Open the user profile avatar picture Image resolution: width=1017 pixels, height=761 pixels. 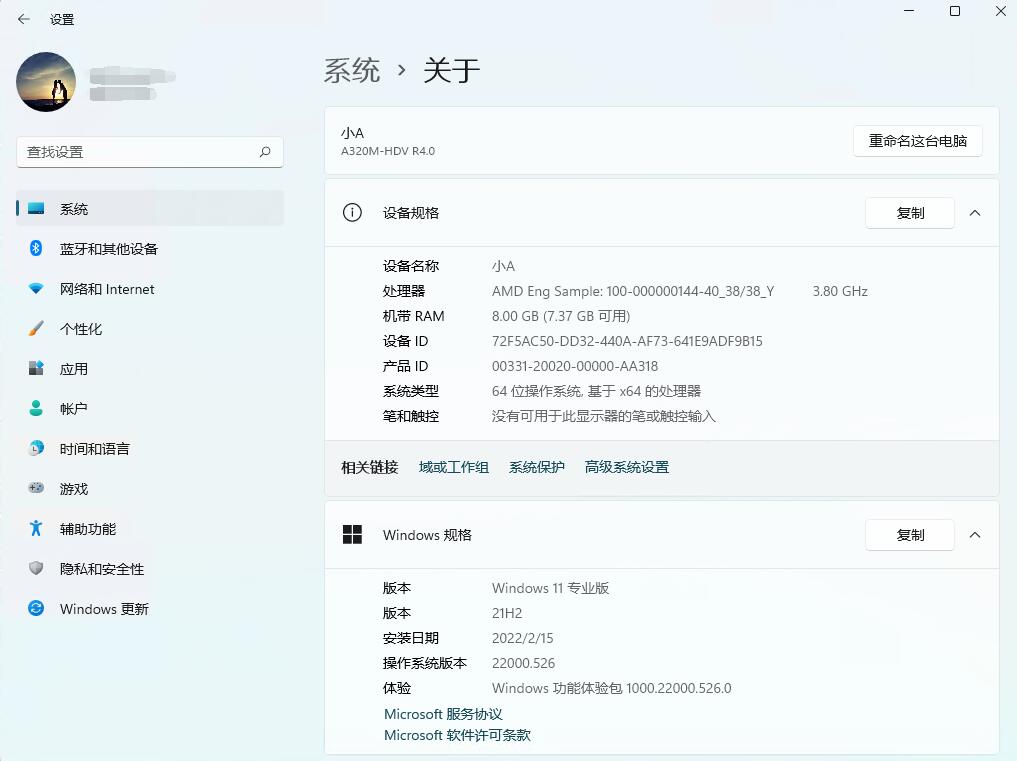tap(46, 82)
